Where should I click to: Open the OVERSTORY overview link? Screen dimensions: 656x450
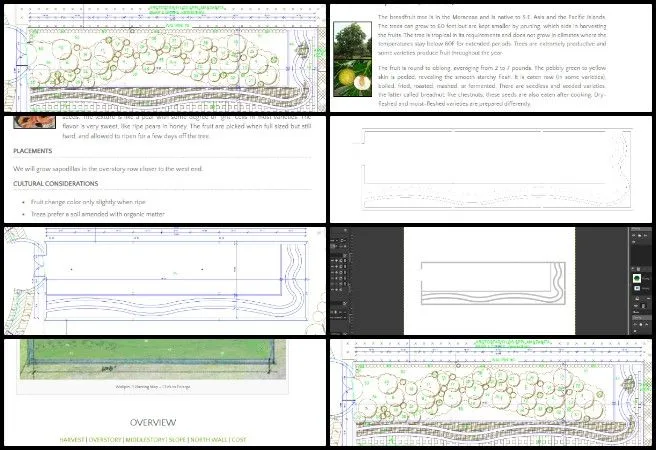[105, 440]
